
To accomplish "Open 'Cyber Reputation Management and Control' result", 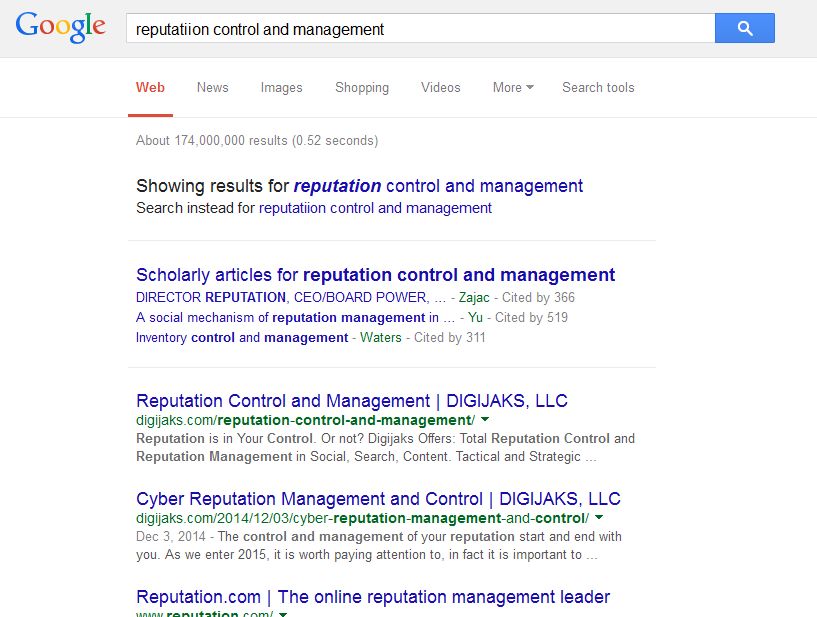I will pyautogui.click(x=378, y=499).
